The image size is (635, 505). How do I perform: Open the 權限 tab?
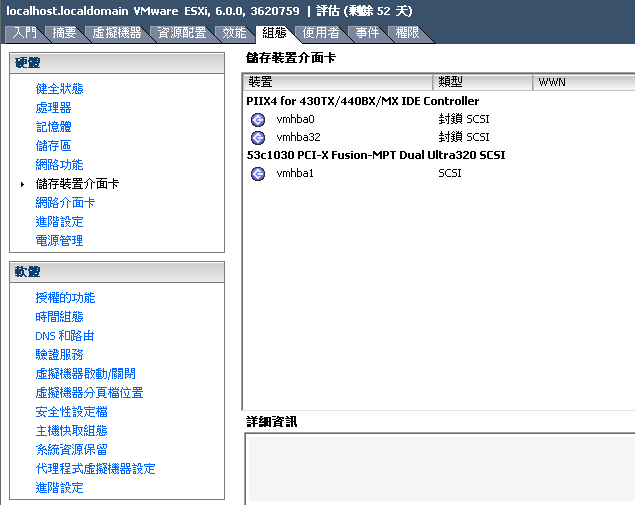pos(407,33)
